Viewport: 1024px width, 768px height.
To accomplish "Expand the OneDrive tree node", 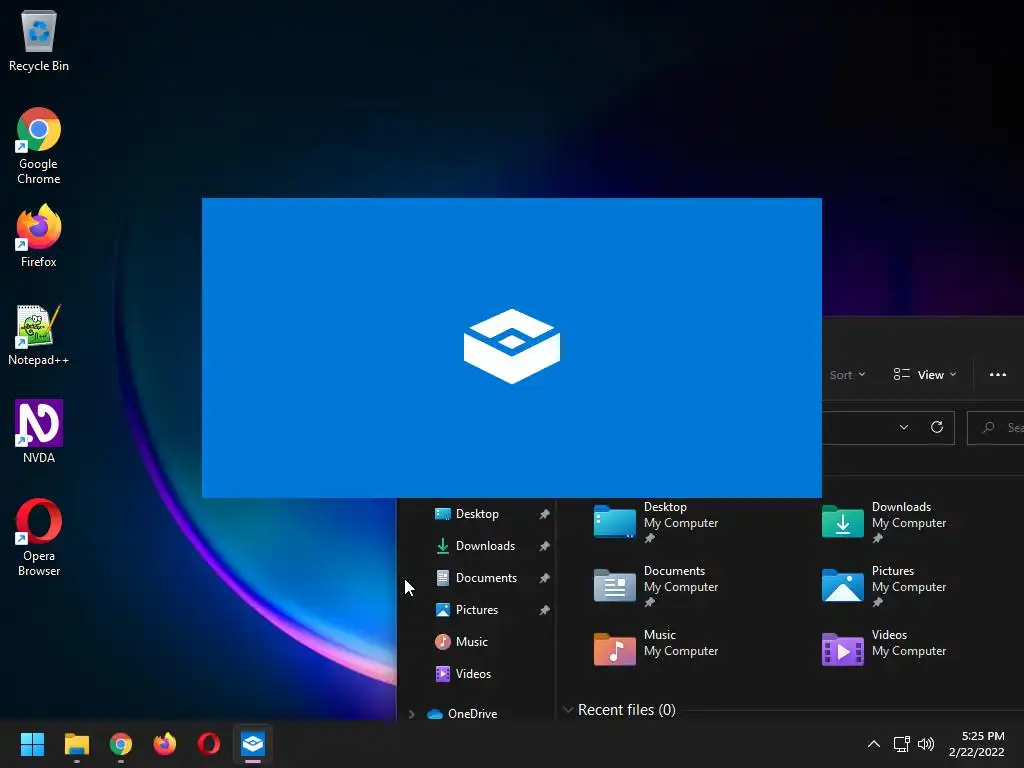I will [x=411, y=714].
